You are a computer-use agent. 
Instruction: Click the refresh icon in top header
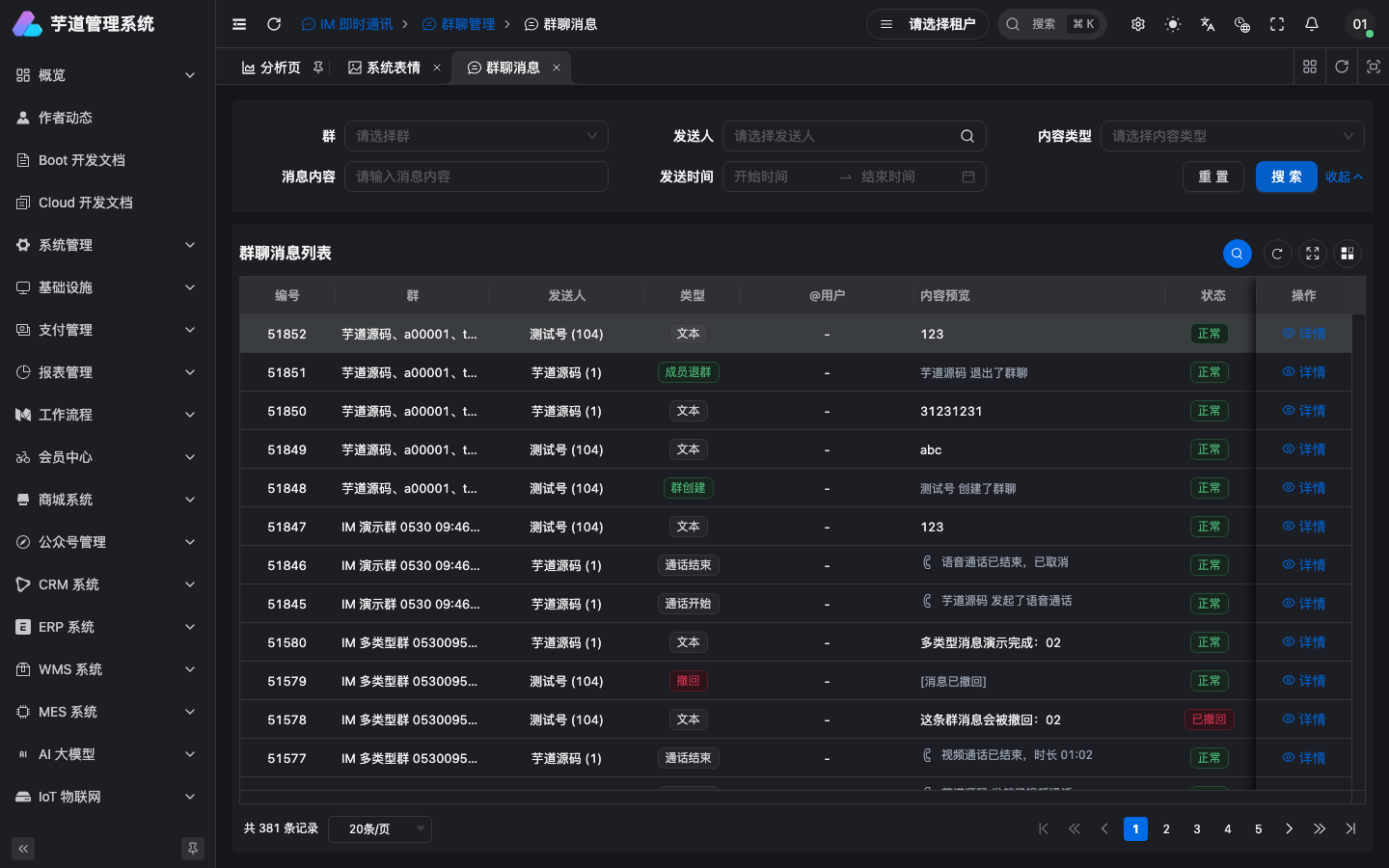(x=274, y=24)
